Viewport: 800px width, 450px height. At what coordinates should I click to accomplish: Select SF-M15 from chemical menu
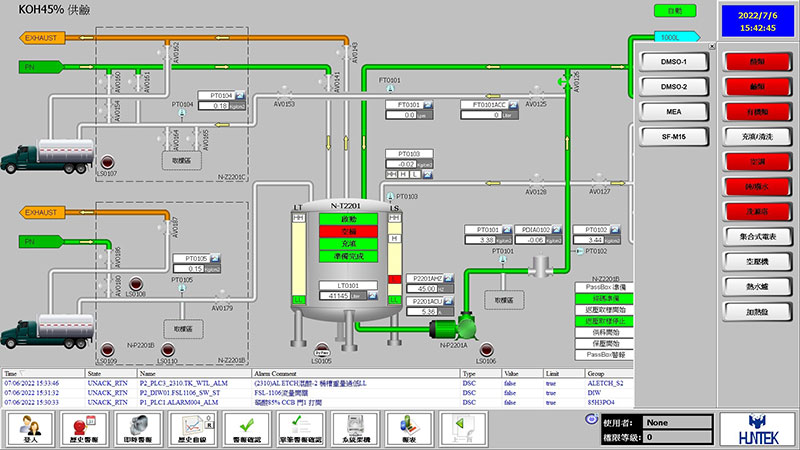(x=673, y=135)
